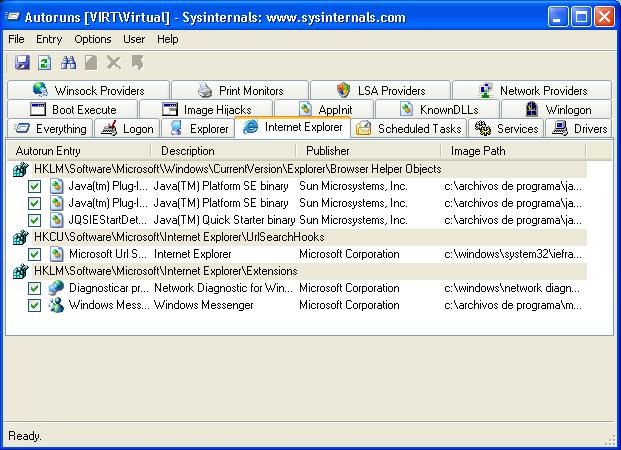Click the Autoruns title bar app icon
The image size is (621, 450).
pyautogui.click(x=12, y=17)
